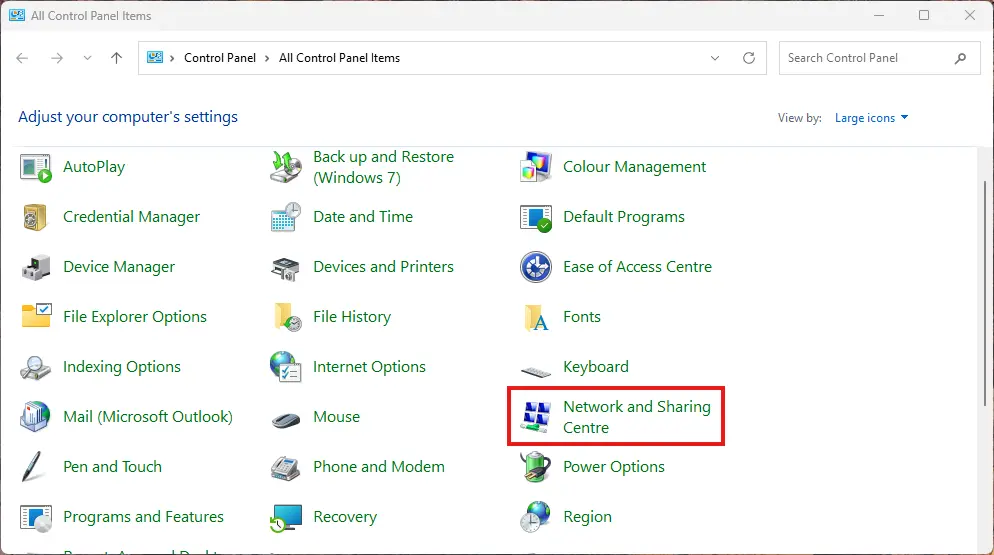This screenshot has width=994, height=555.
Task: Open the Indexing Options link text
Action: [122, 367]
